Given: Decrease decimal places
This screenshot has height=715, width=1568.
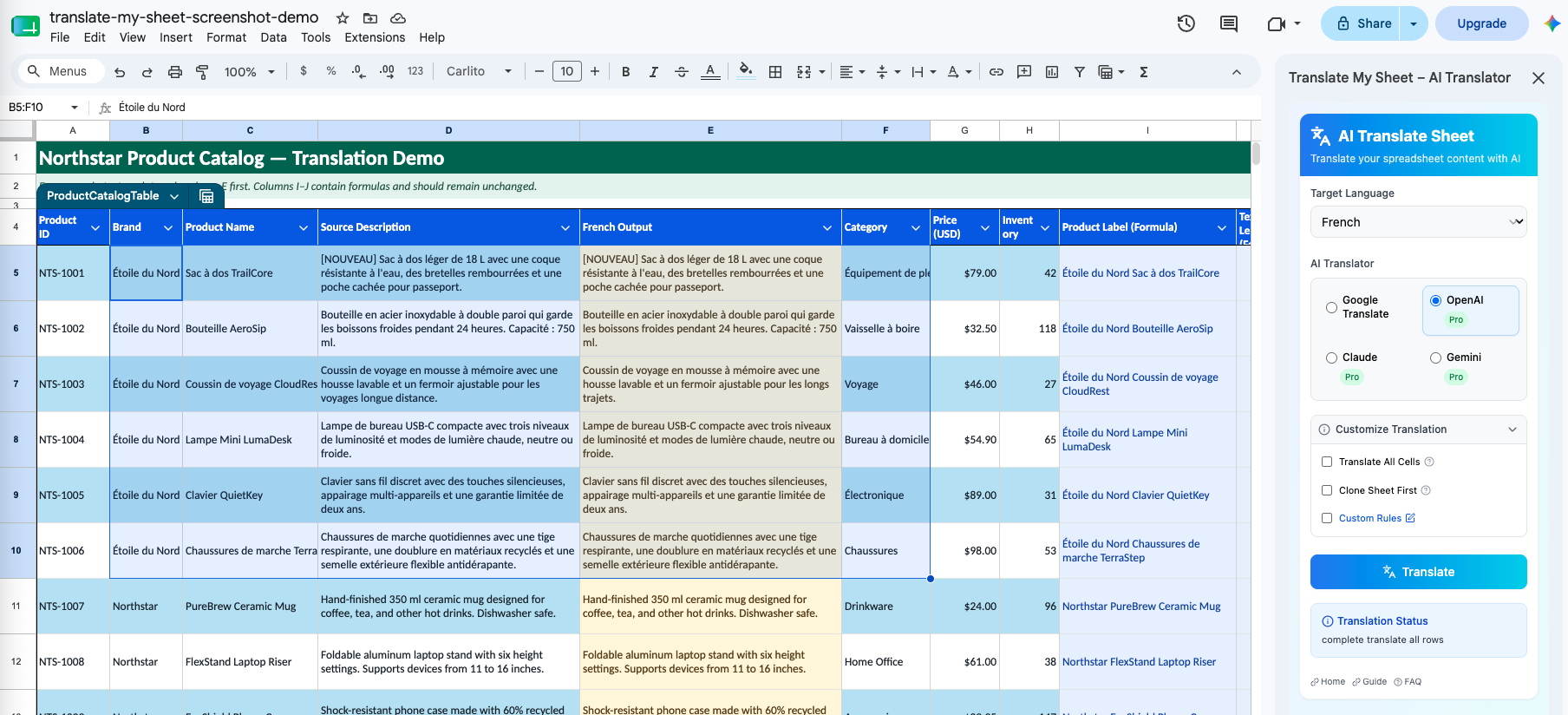Looking at the screenshot, I should tap(358, 71).
